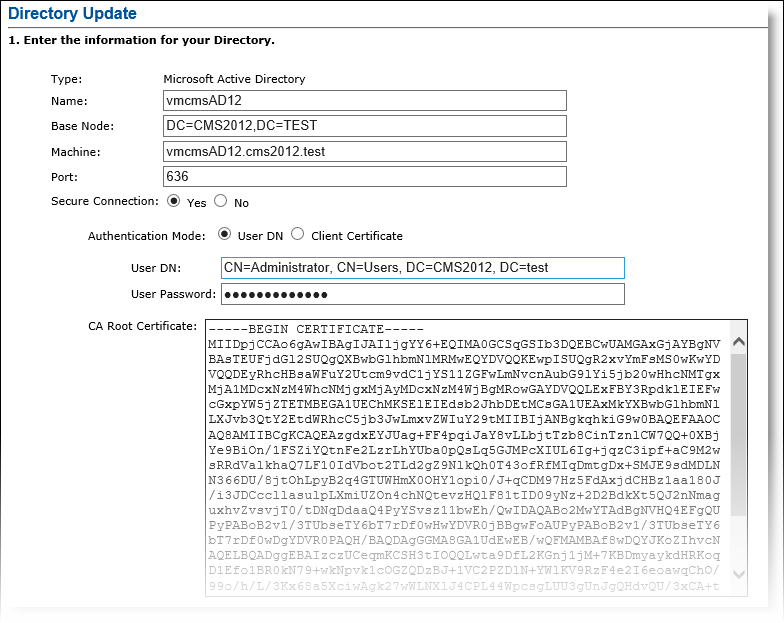Select No for Secure Connection
784x623 pixels.
[x=220, y=201]
